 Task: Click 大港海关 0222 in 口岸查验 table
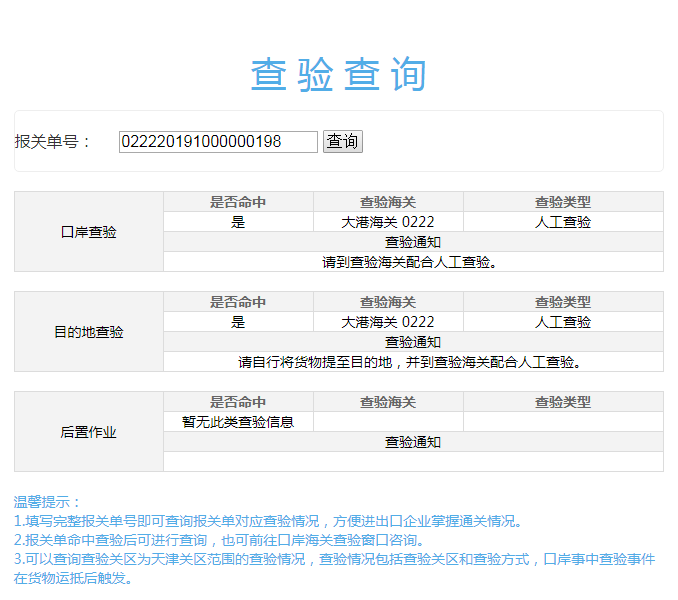(388, 222)
